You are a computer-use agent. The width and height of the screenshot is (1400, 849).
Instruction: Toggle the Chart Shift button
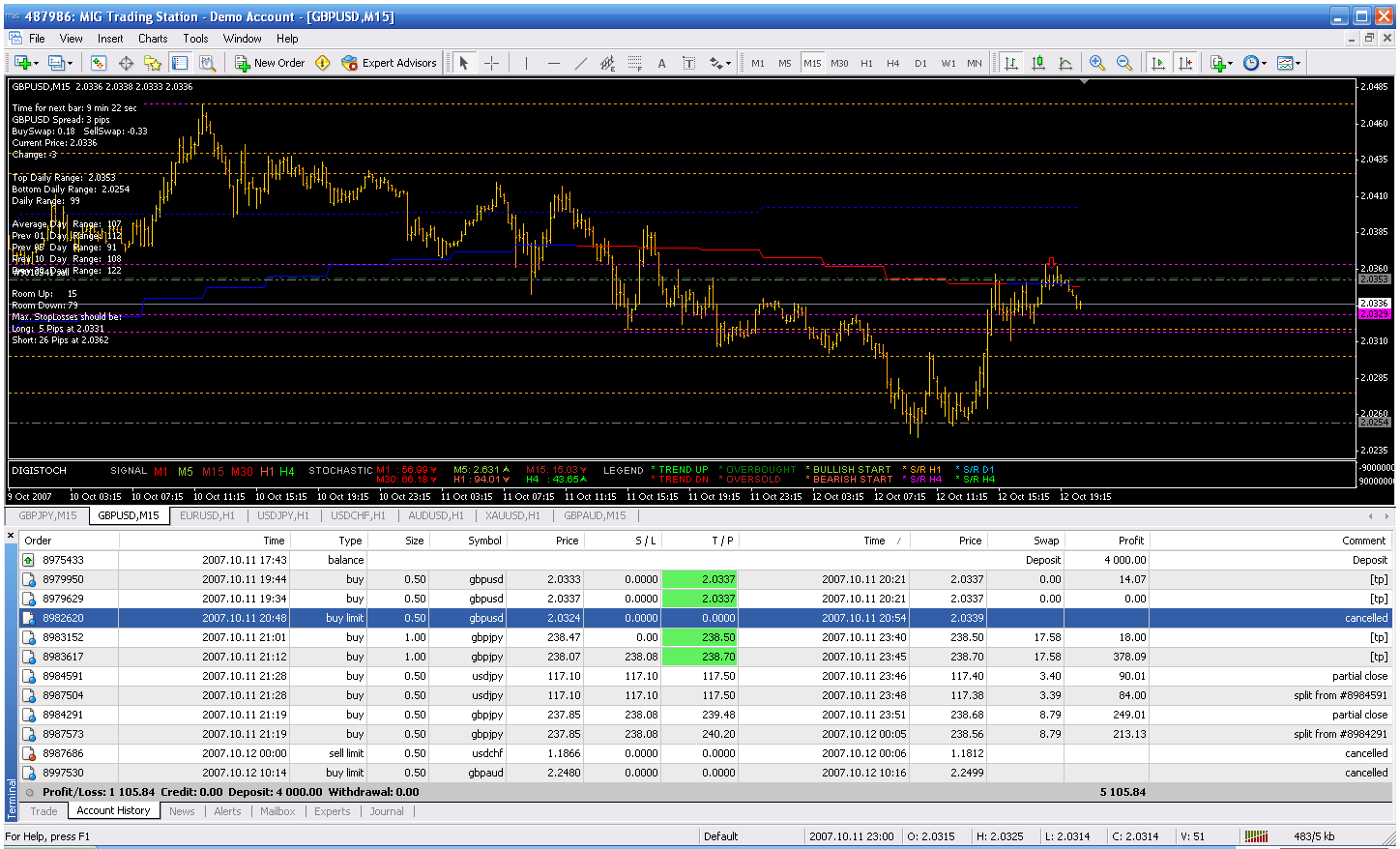click(1185, 63)
